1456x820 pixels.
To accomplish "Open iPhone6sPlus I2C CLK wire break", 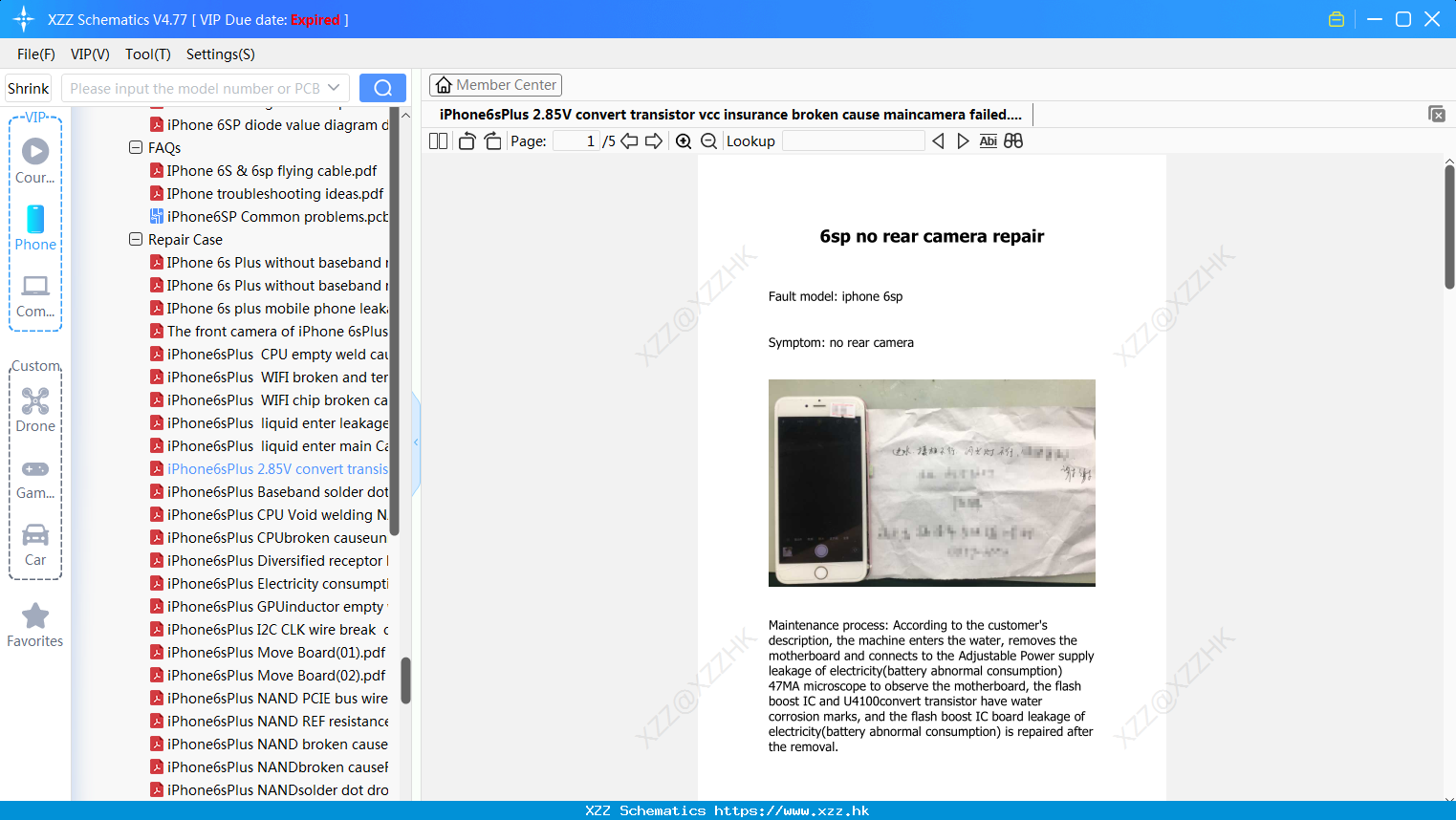I will [270, 629].
